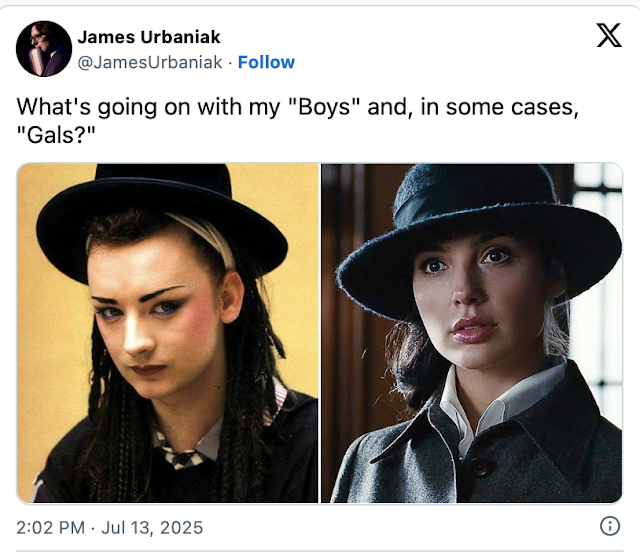
Task: Open the left photo with yellow background
Action: click(x=167, y=333)
